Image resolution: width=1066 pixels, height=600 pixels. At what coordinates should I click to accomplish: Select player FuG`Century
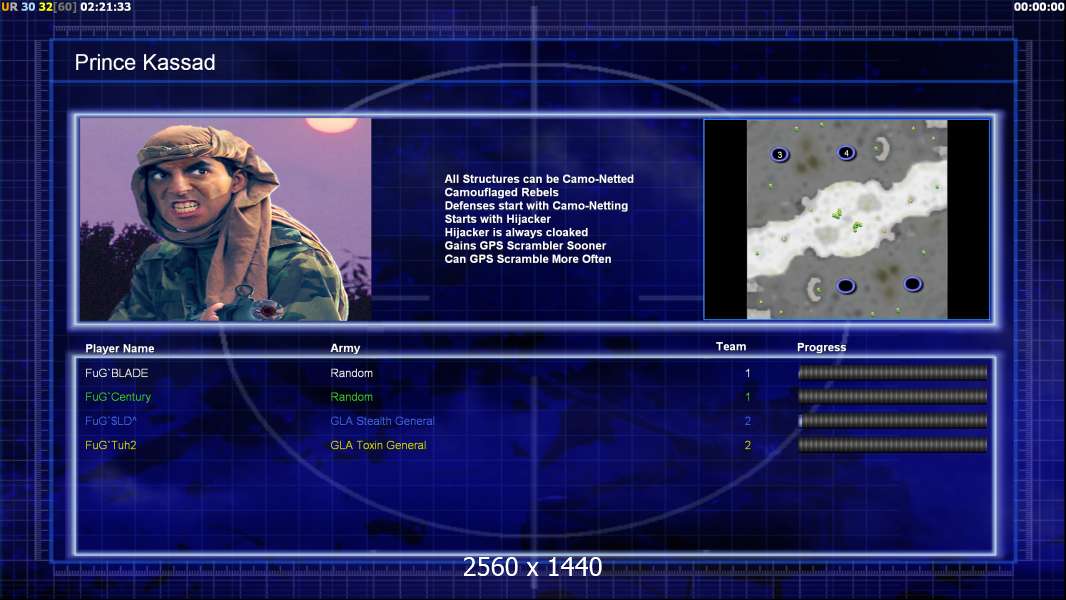click(x=118, y=397)
